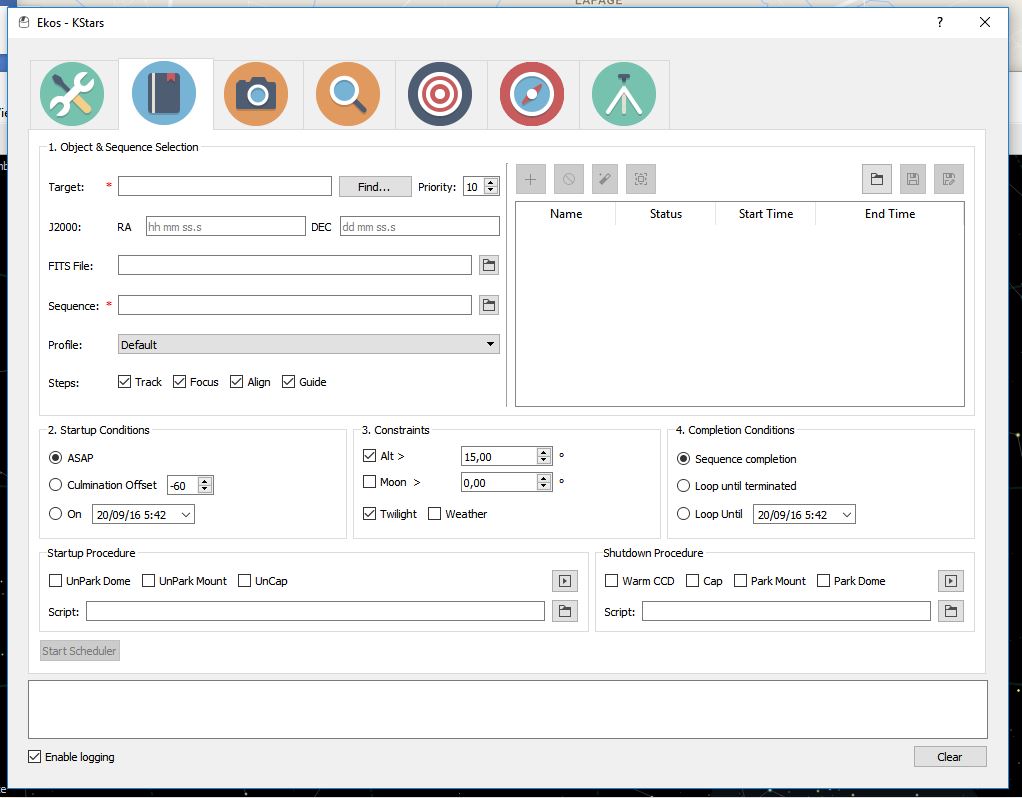Image resolution: width=1022 pixels, height=798 pixels.
Task: Click the Start Scheduler button
Action: (x=80, y=651)
